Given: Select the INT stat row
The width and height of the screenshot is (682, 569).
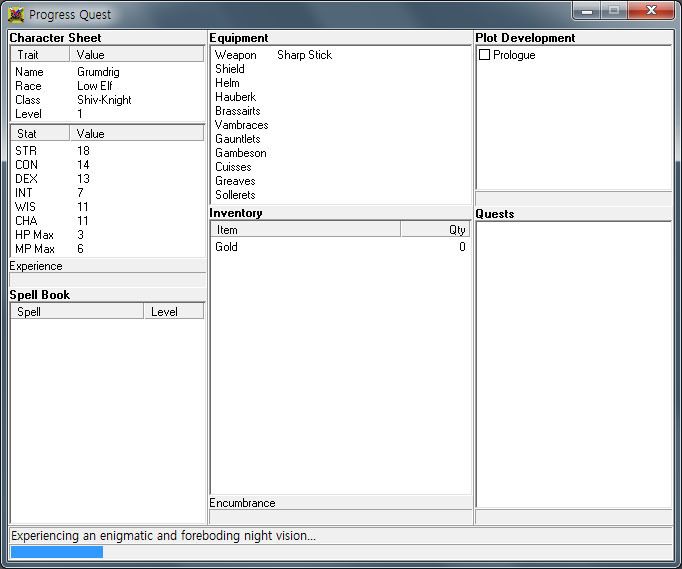Looking at the screenshot, I should click(107, 192).
